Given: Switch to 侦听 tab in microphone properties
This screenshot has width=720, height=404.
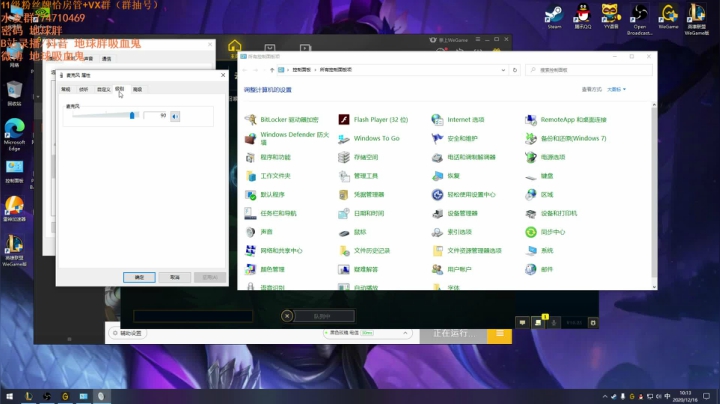Looking at the screenshot, I should coord(84,89).
